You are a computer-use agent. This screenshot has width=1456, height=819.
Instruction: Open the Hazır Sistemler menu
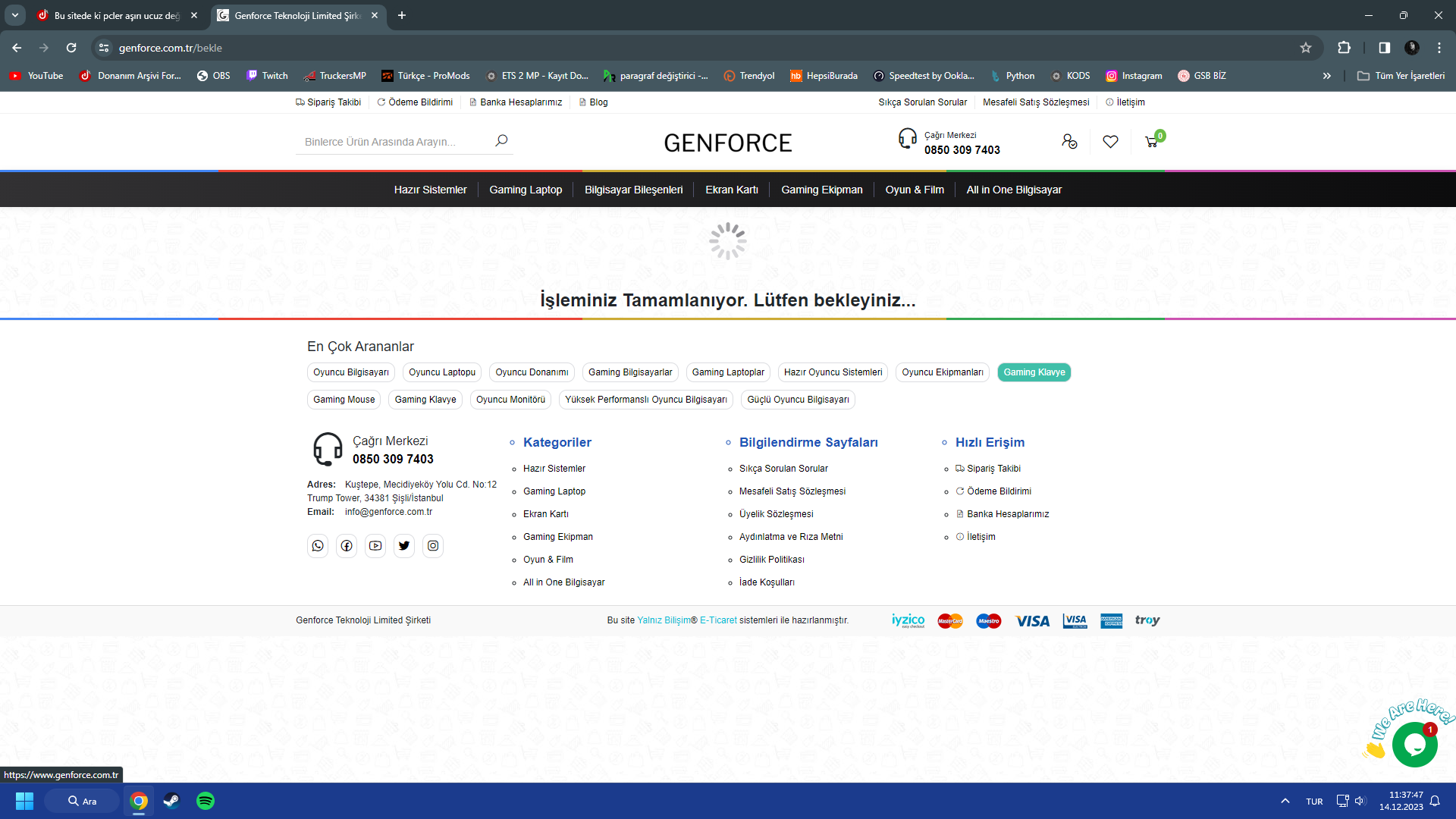430,190
